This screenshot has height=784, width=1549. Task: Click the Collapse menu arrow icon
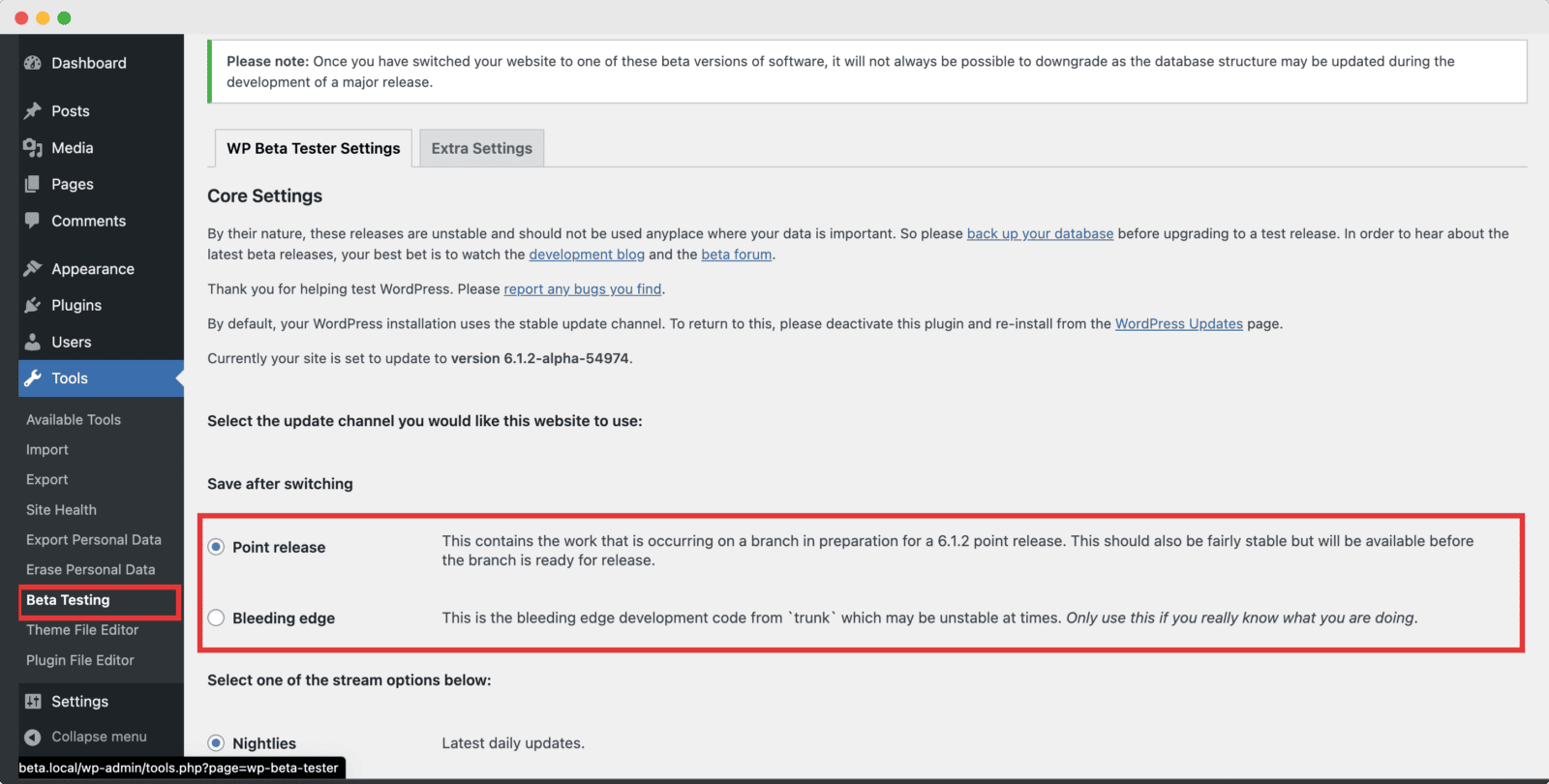[x=33, y=737]
